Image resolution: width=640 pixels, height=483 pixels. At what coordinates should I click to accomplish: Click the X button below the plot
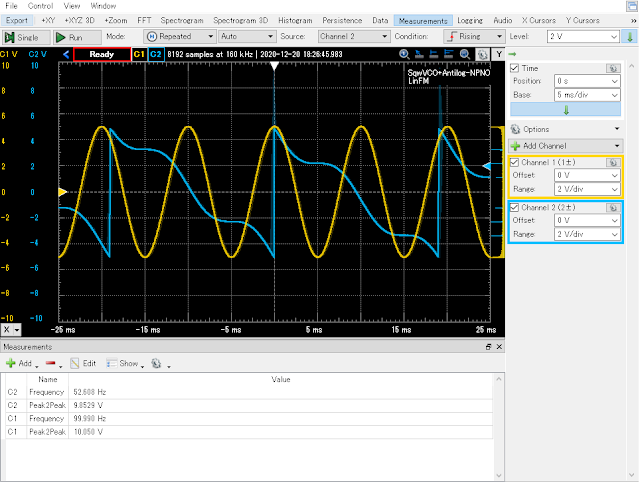7,329
